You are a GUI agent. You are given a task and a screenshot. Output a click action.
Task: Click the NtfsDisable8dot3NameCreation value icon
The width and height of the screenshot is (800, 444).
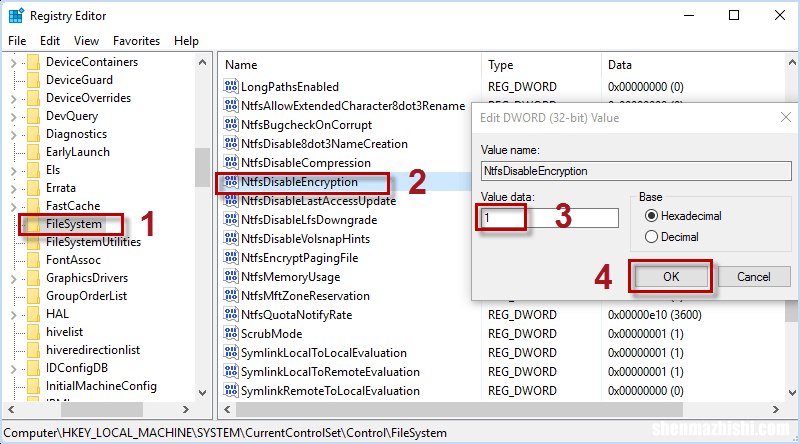coord(231,143)
